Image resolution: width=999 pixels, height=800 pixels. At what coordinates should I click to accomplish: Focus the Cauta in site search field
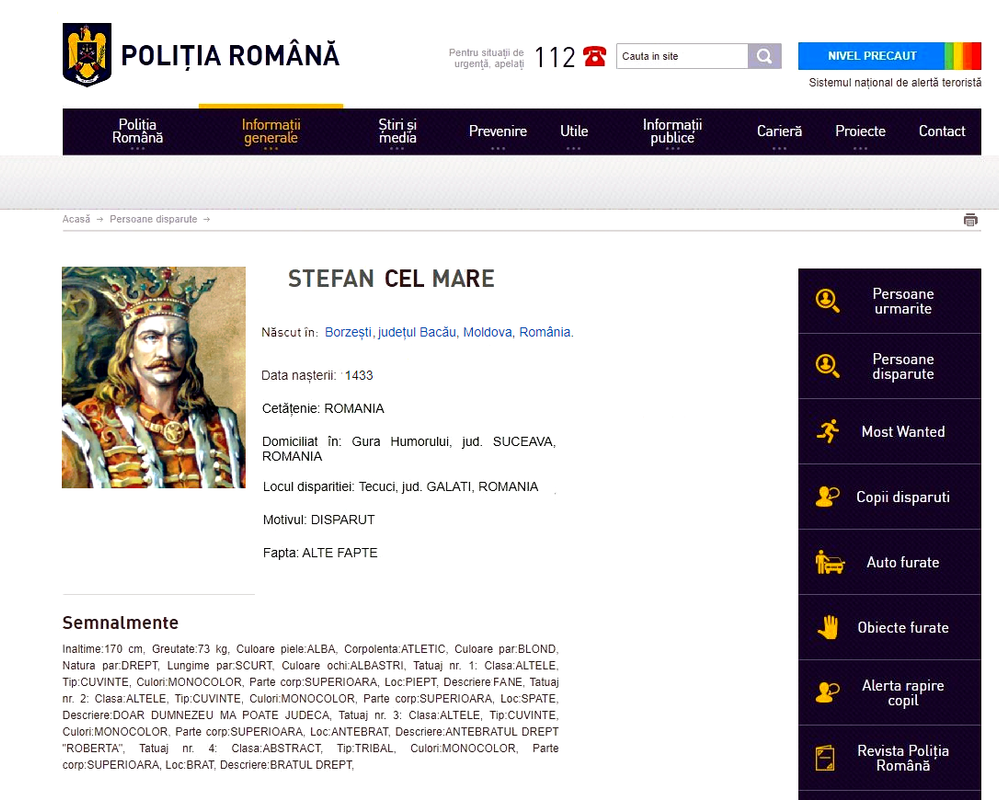pos(682,56)
